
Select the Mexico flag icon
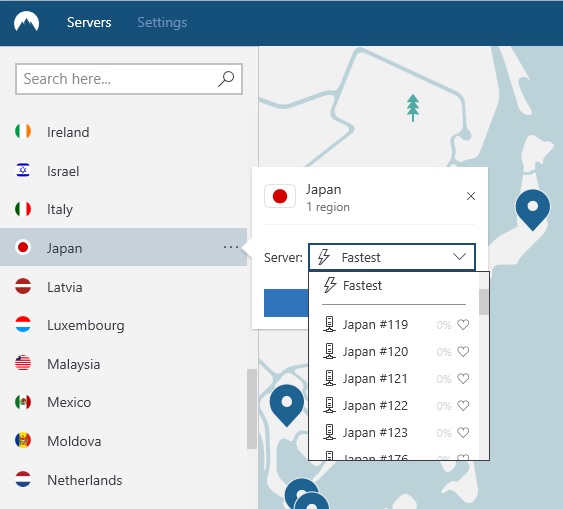[x=23, y=402]
